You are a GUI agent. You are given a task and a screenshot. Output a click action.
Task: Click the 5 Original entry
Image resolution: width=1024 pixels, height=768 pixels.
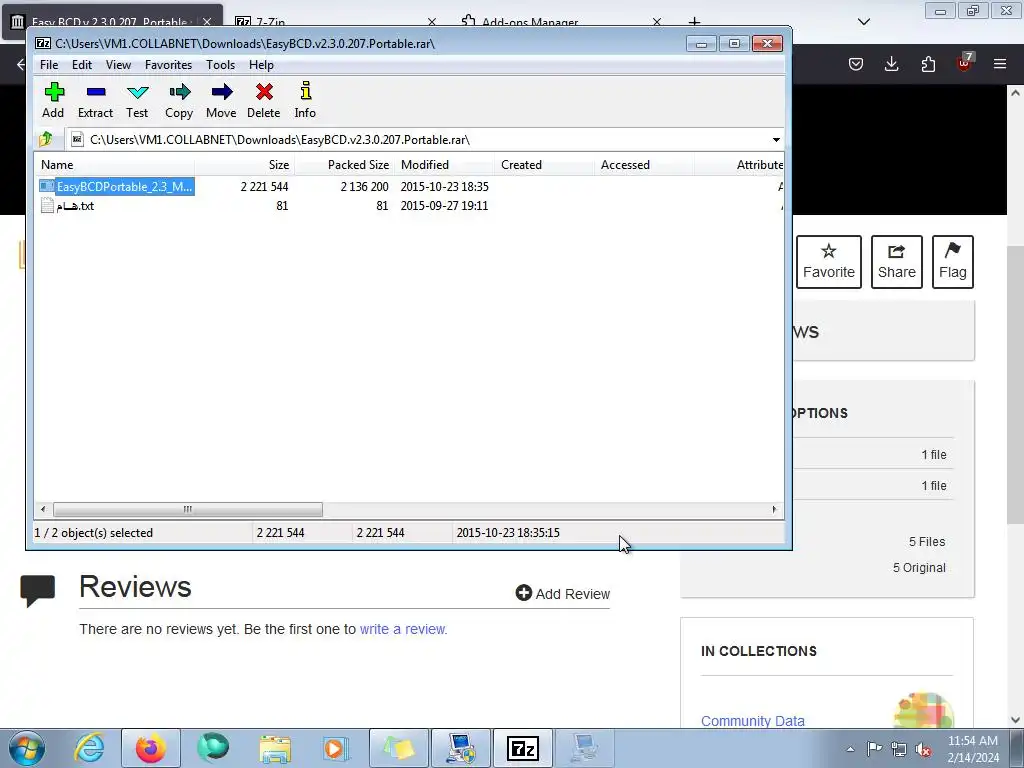tap(919, 568)
